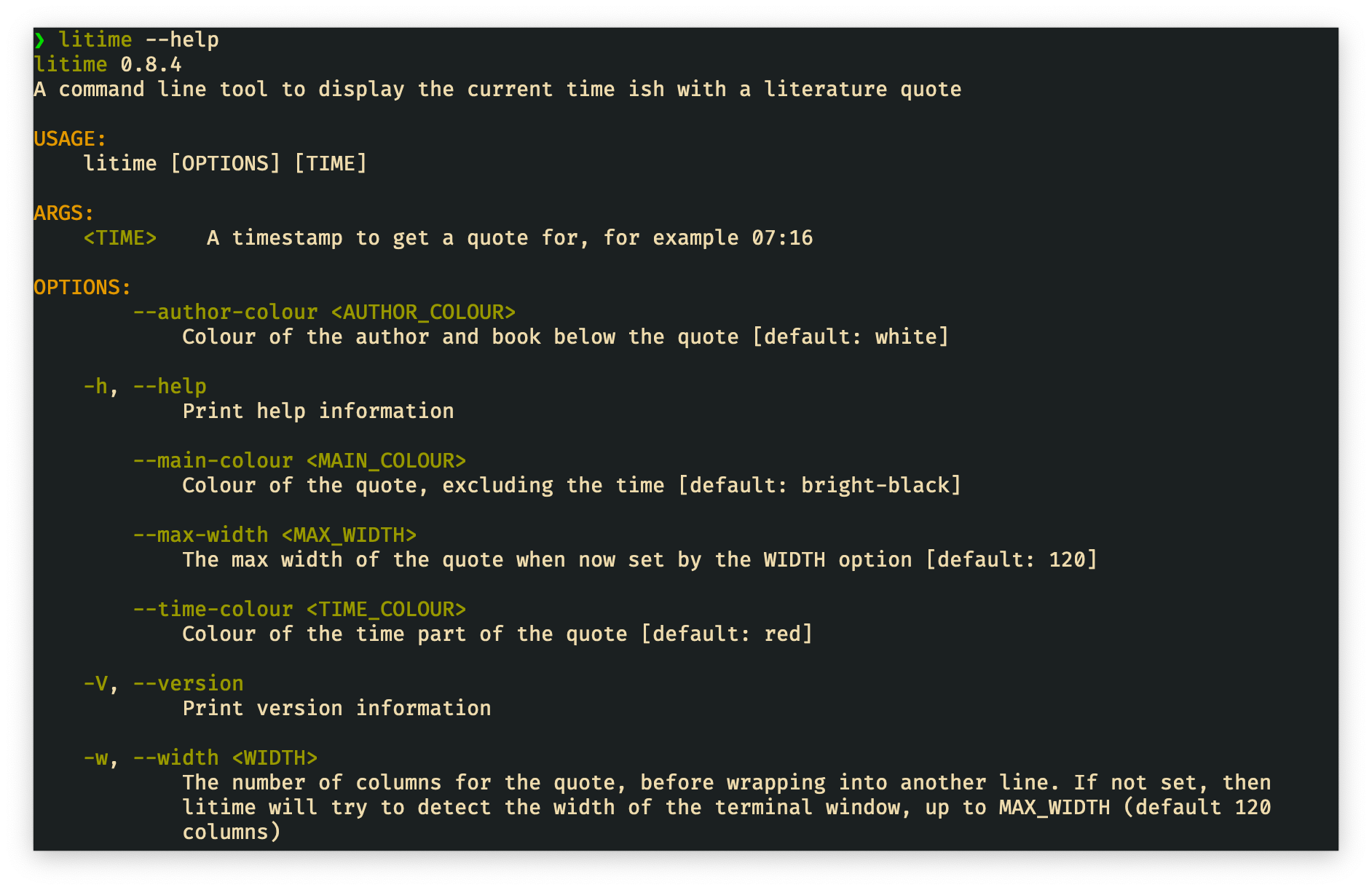Click the <AUTHOR_COLOUR> placeholder
This screenshot has height=890, width=1372.
423,312
